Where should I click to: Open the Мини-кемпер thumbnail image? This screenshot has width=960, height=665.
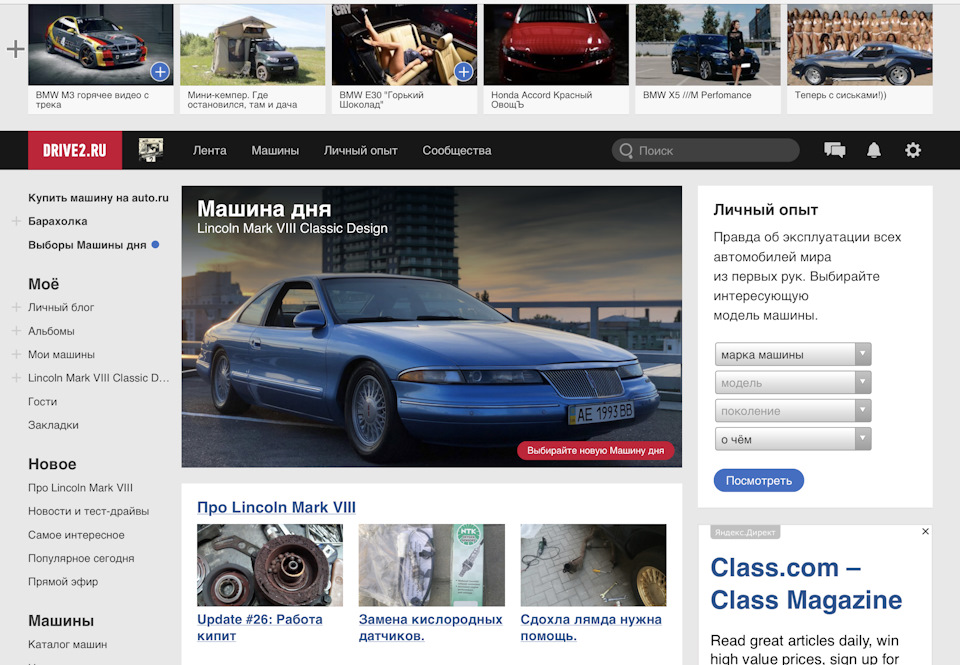coord(252,45)
